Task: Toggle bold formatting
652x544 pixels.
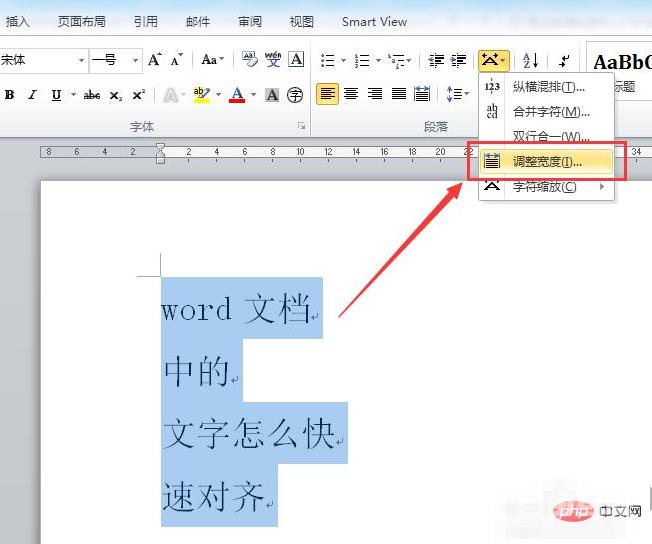Action: point(10,95)
